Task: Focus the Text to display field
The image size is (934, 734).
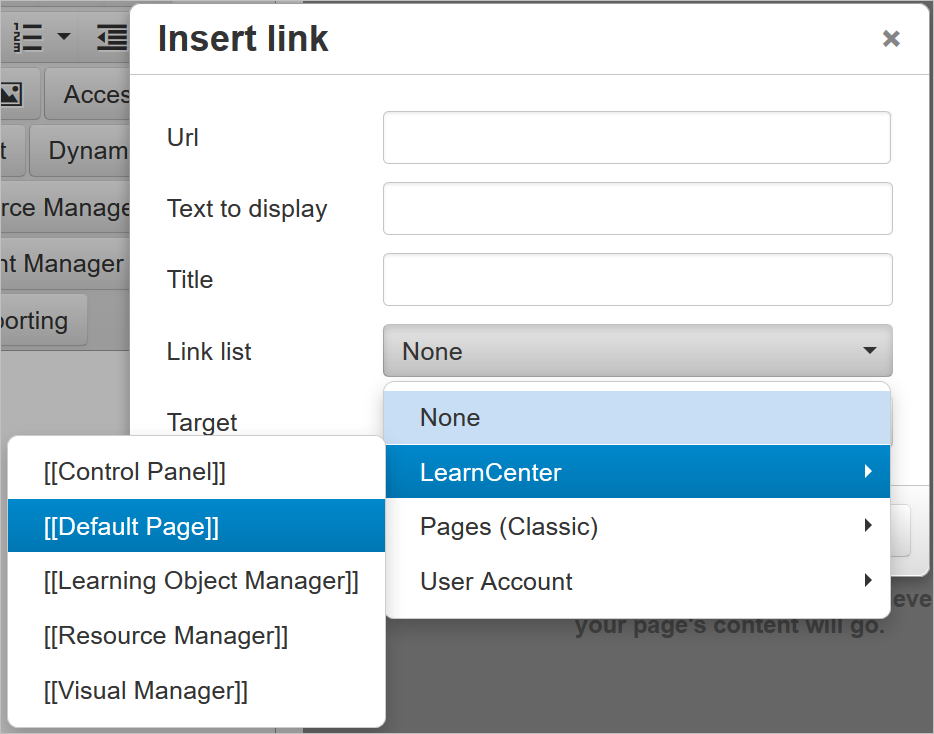Action: coord(637,208)
